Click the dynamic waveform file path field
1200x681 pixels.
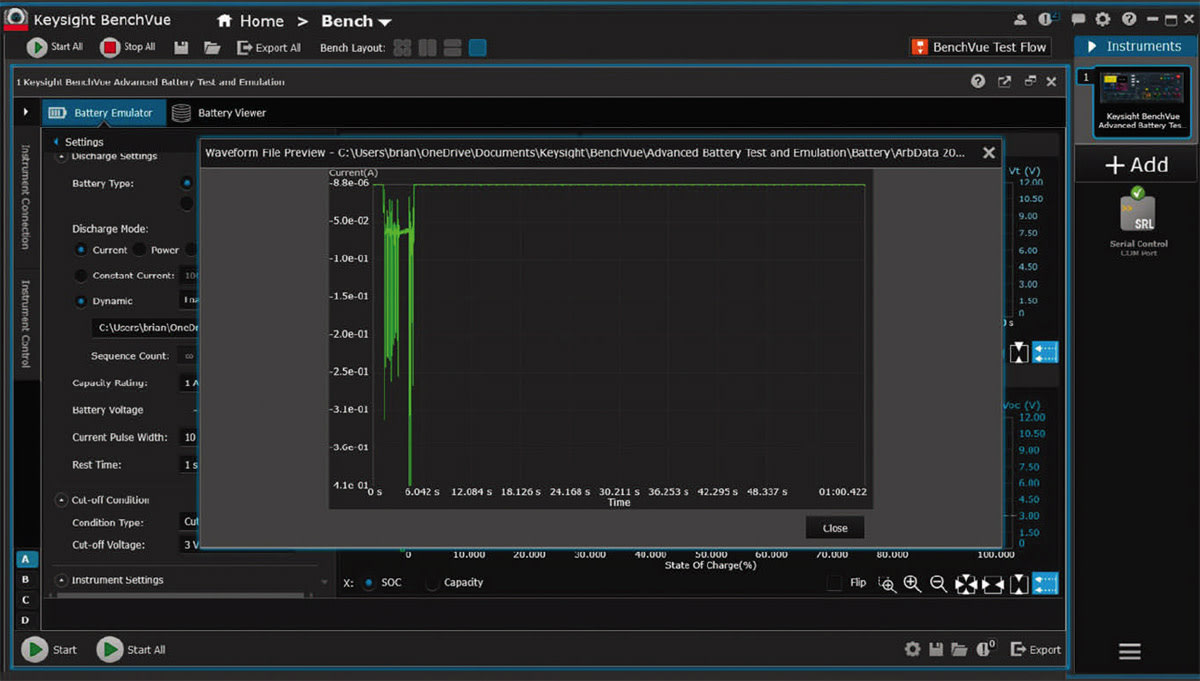click(x=146, y=328)
